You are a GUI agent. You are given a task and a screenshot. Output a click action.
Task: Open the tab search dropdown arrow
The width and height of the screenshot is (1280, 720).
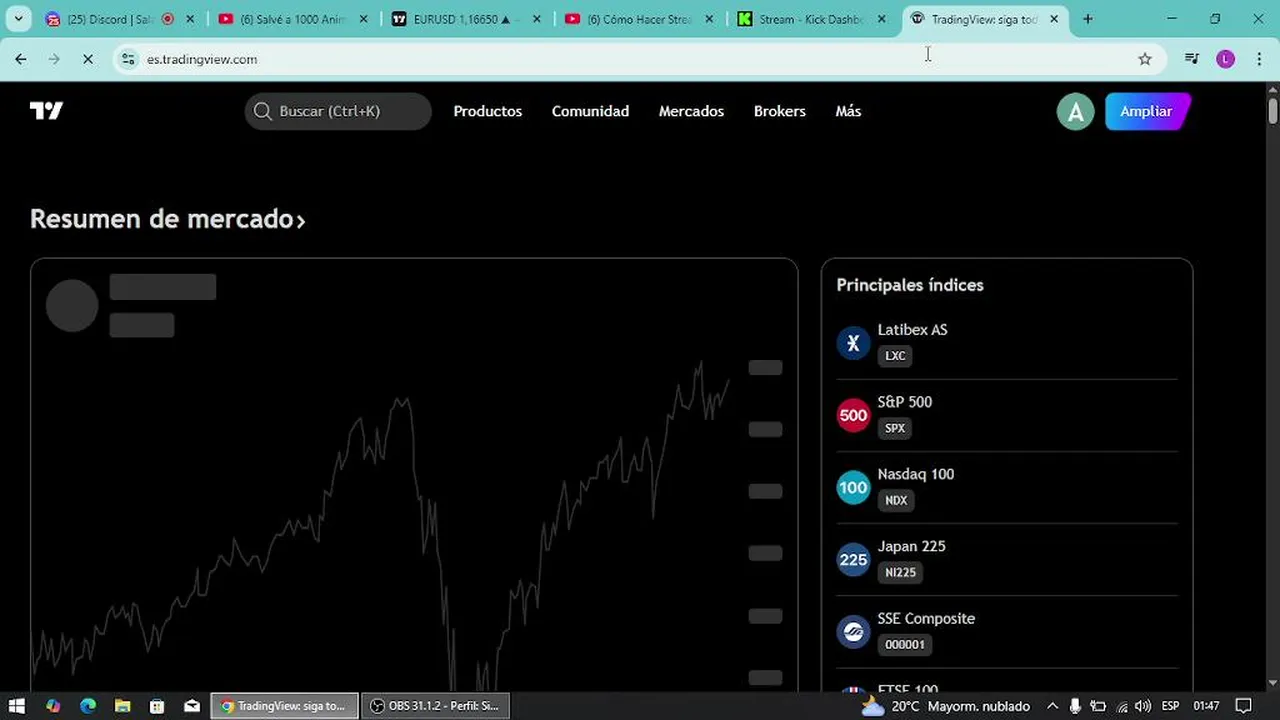[x=18, y=19]
